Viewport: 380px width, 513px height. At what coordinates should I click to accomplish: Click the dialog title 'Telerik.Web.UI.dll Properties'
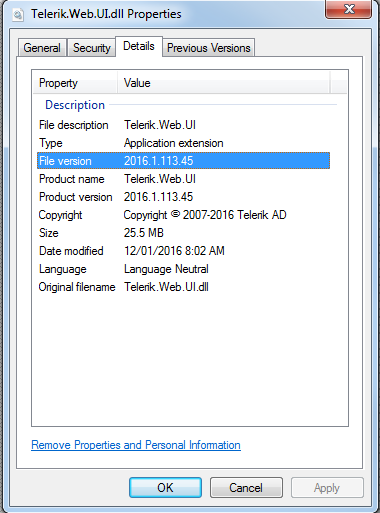click(106, 14)
